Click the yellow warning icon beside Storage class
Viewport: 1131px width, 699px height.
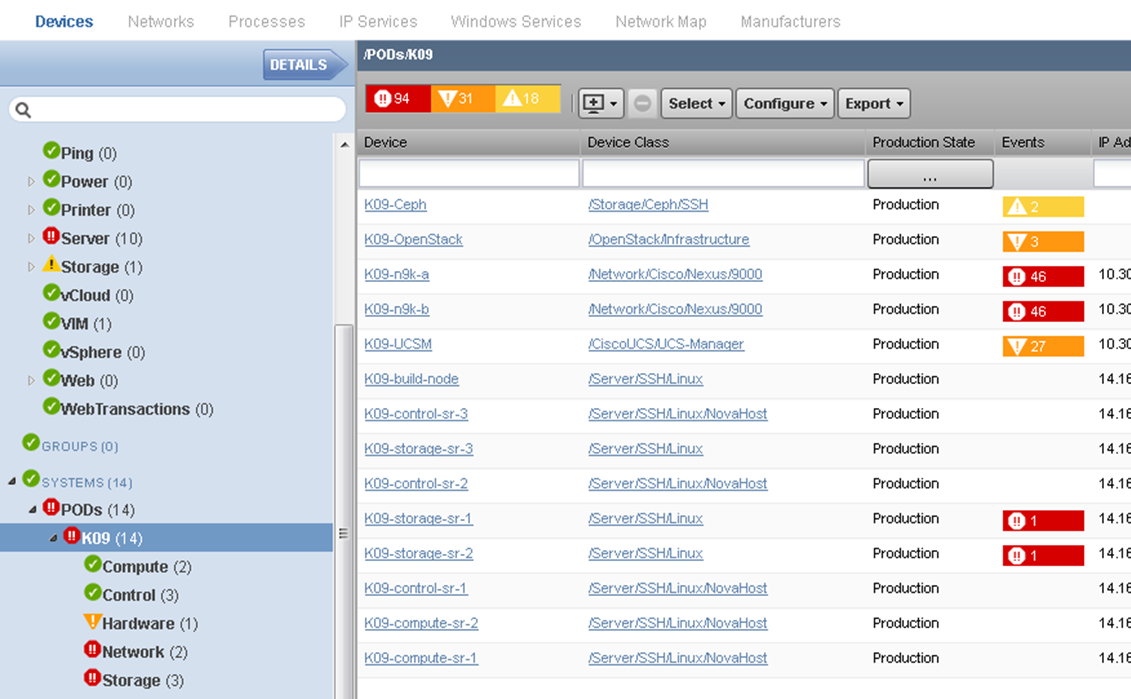[51, 265]
